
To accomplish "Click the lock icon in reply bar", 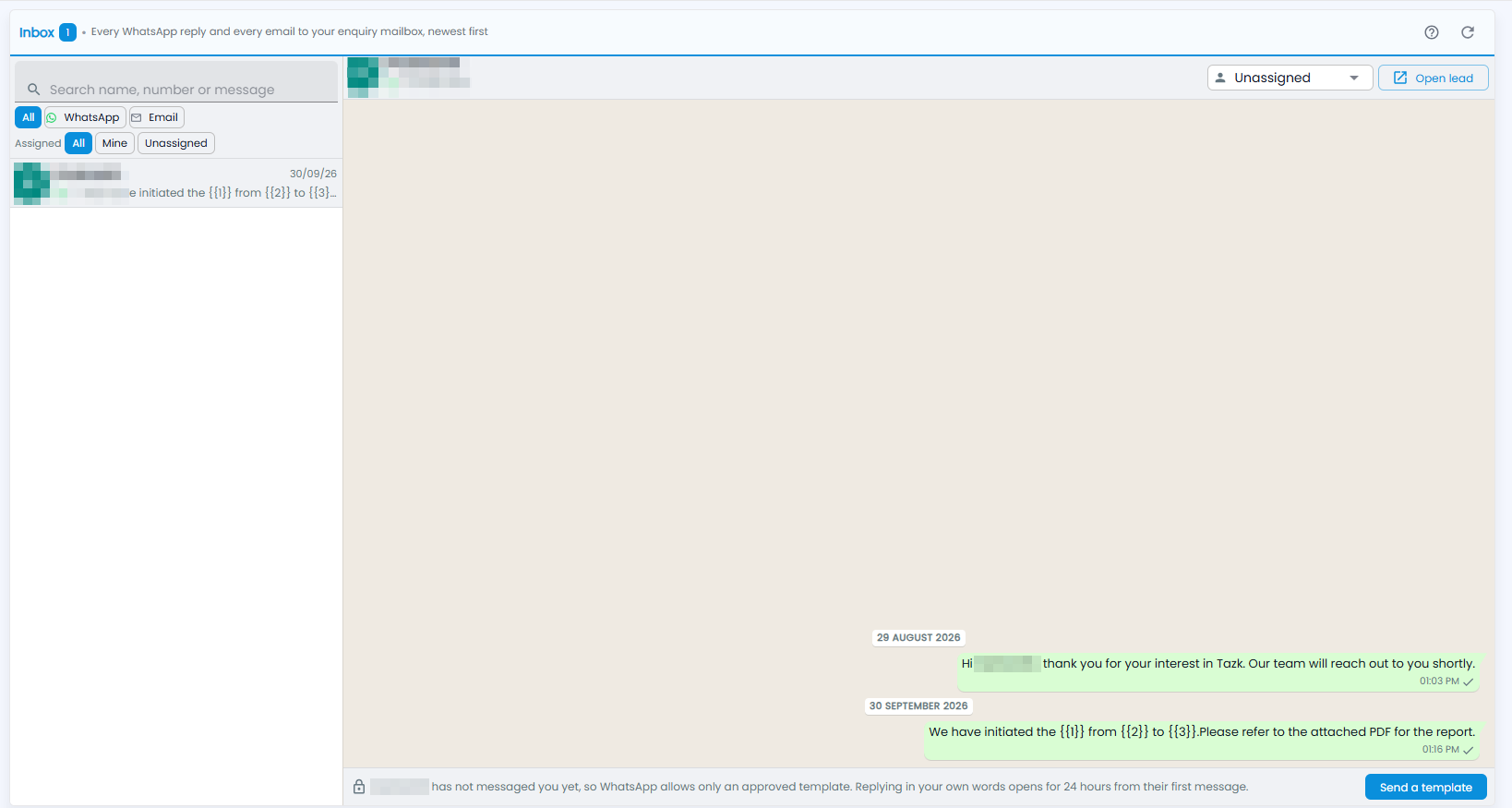I will coord(359,787).
